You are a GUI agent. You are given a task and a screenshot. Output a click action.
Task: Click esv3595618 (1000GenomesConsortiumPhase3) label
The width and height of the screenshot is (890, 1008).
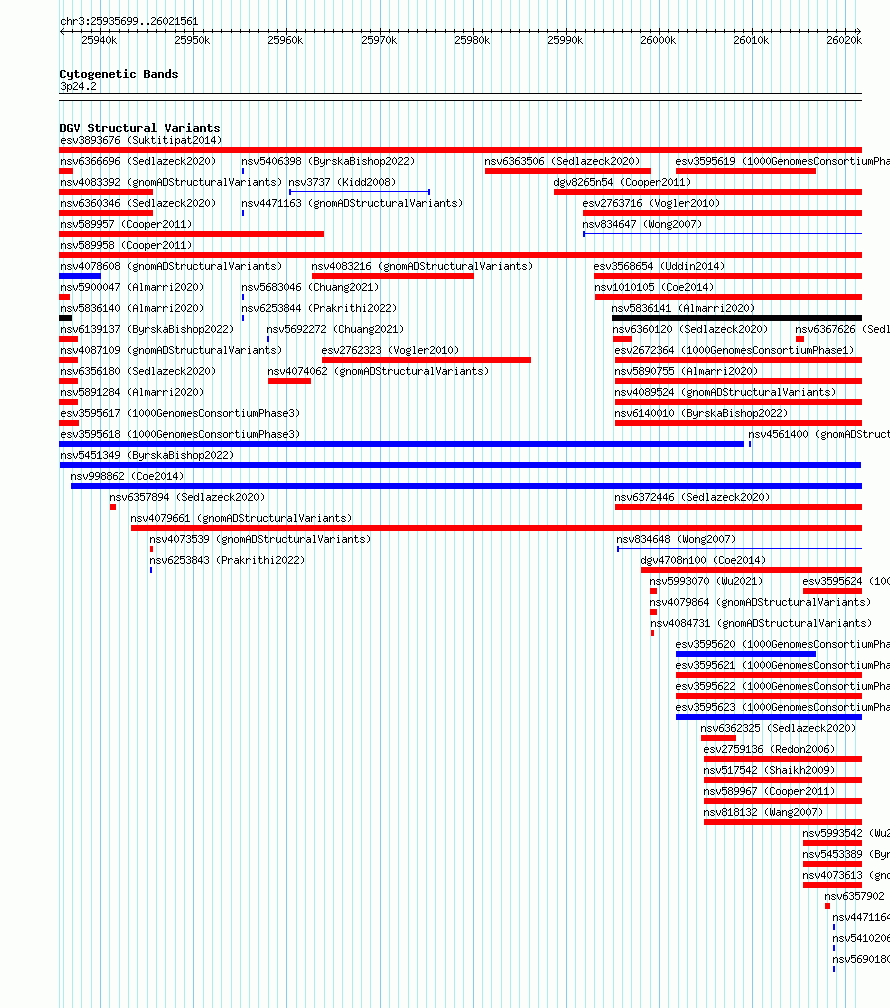[180, 435]
